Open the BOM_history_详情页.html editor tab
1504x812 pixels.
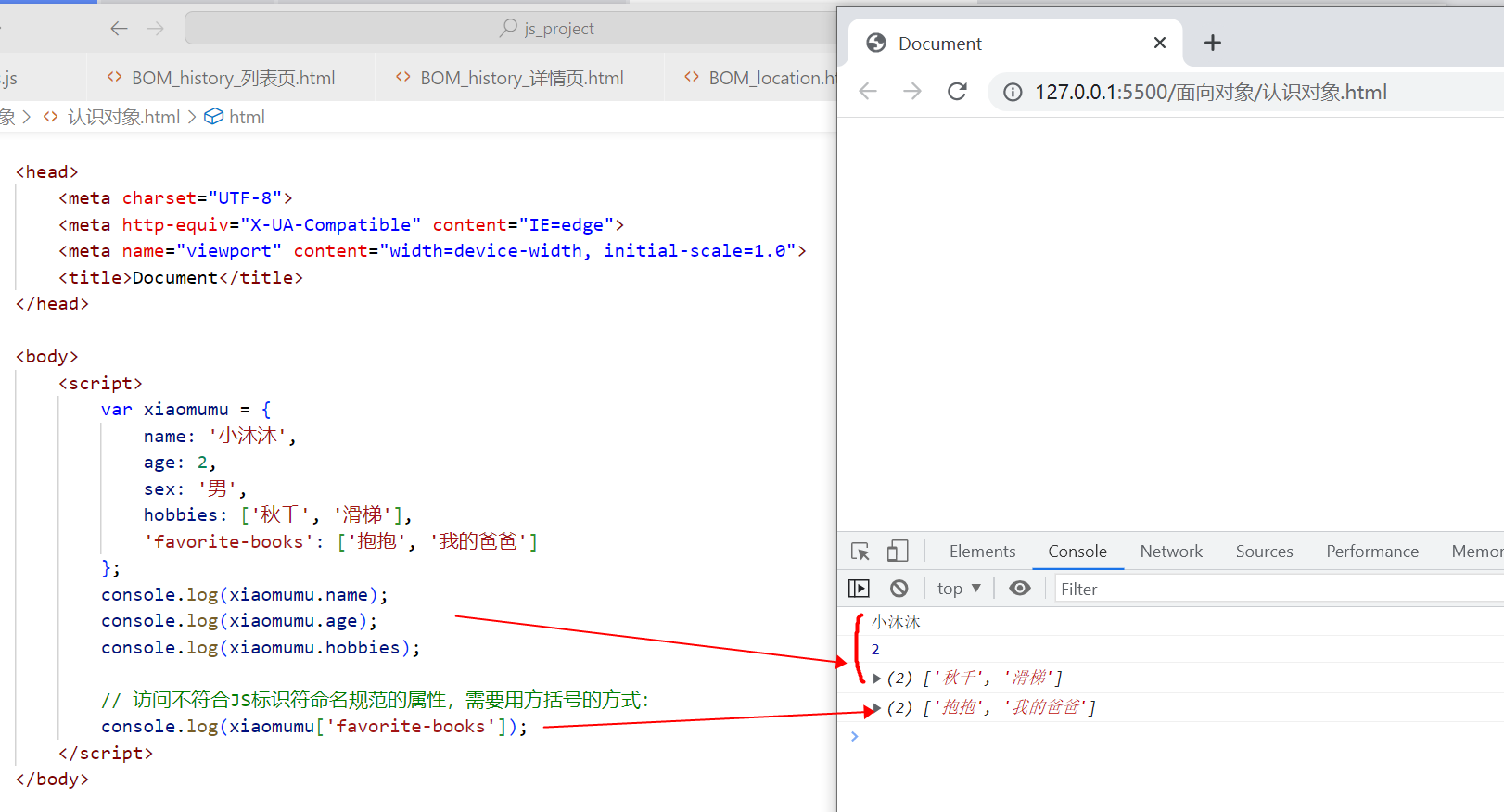coord(521,78)
